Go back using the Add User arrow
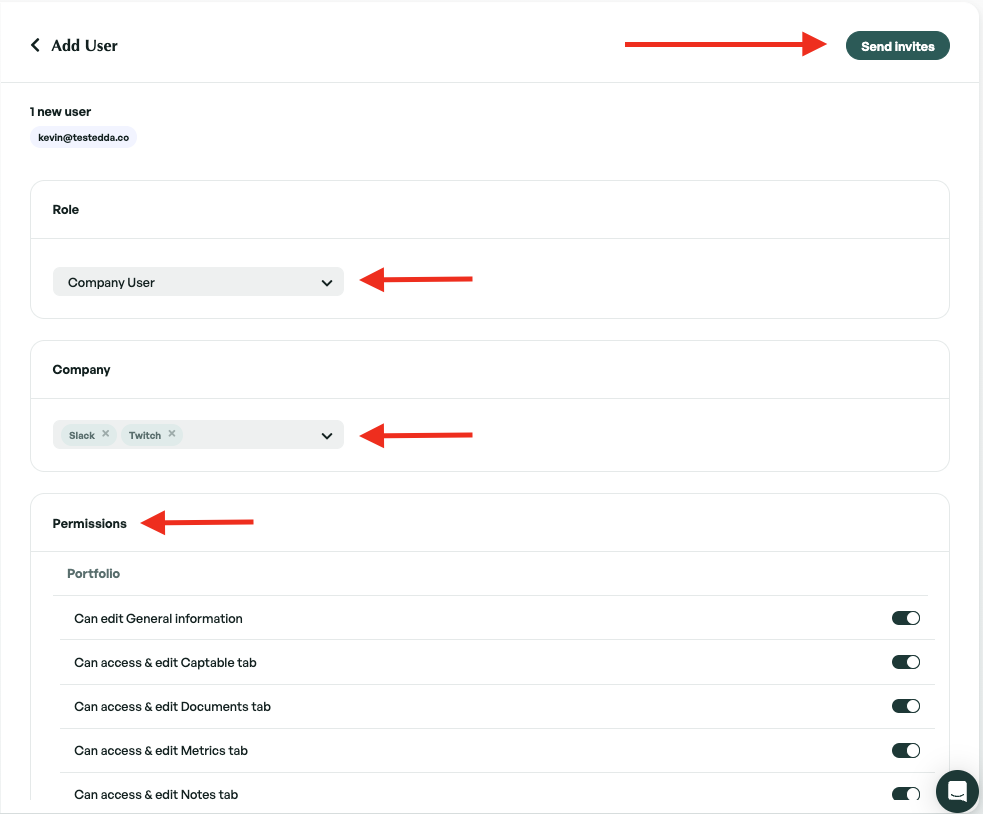The image size is (983, 814). [36, 45]
